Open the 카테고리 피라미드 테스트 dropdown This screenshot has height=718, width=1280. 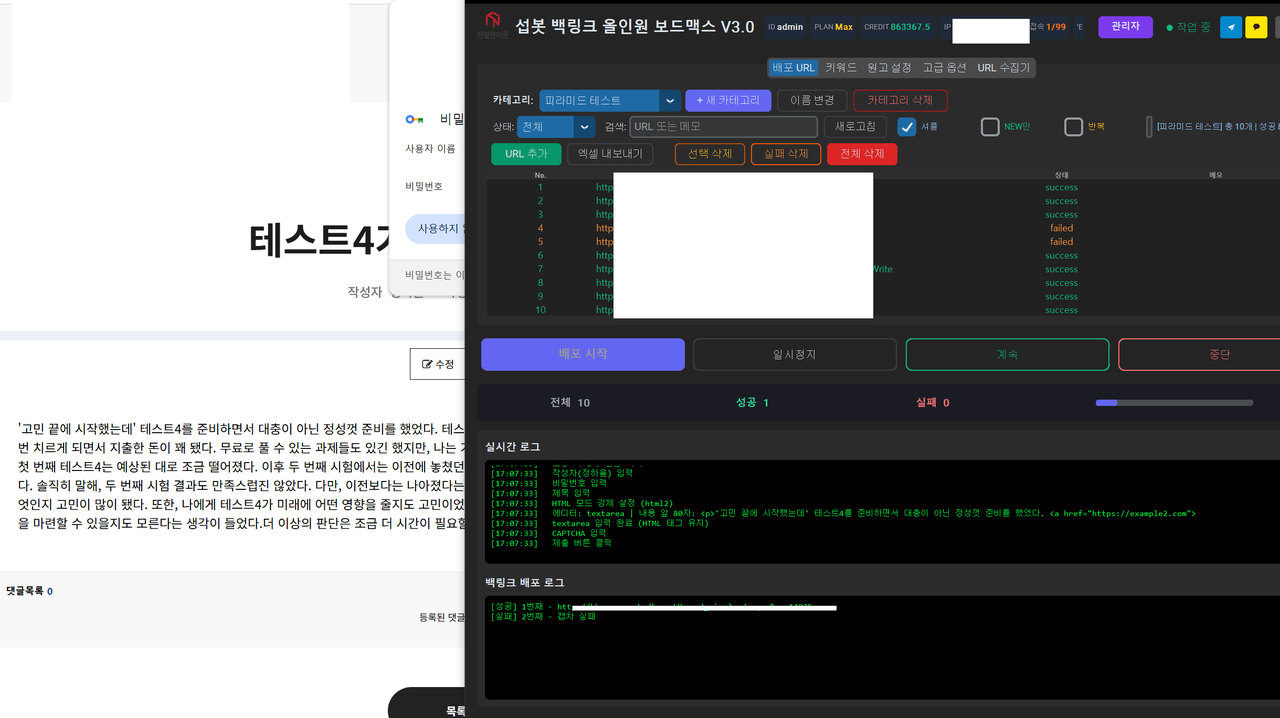(x=610, y=101)
